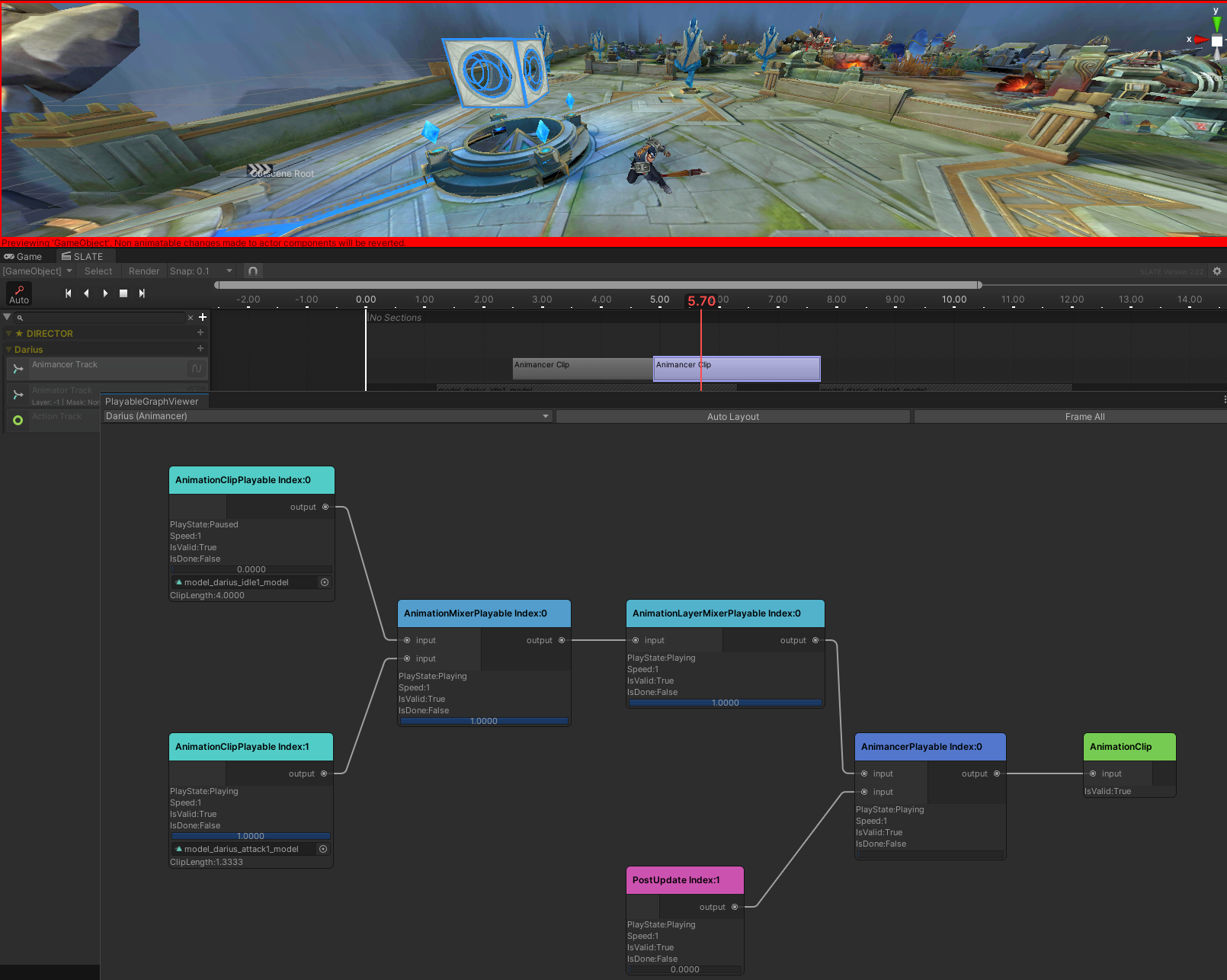Add a track to the DIRECTOR group
Viewport: 1227px width, 980px height.
(200, 333)
